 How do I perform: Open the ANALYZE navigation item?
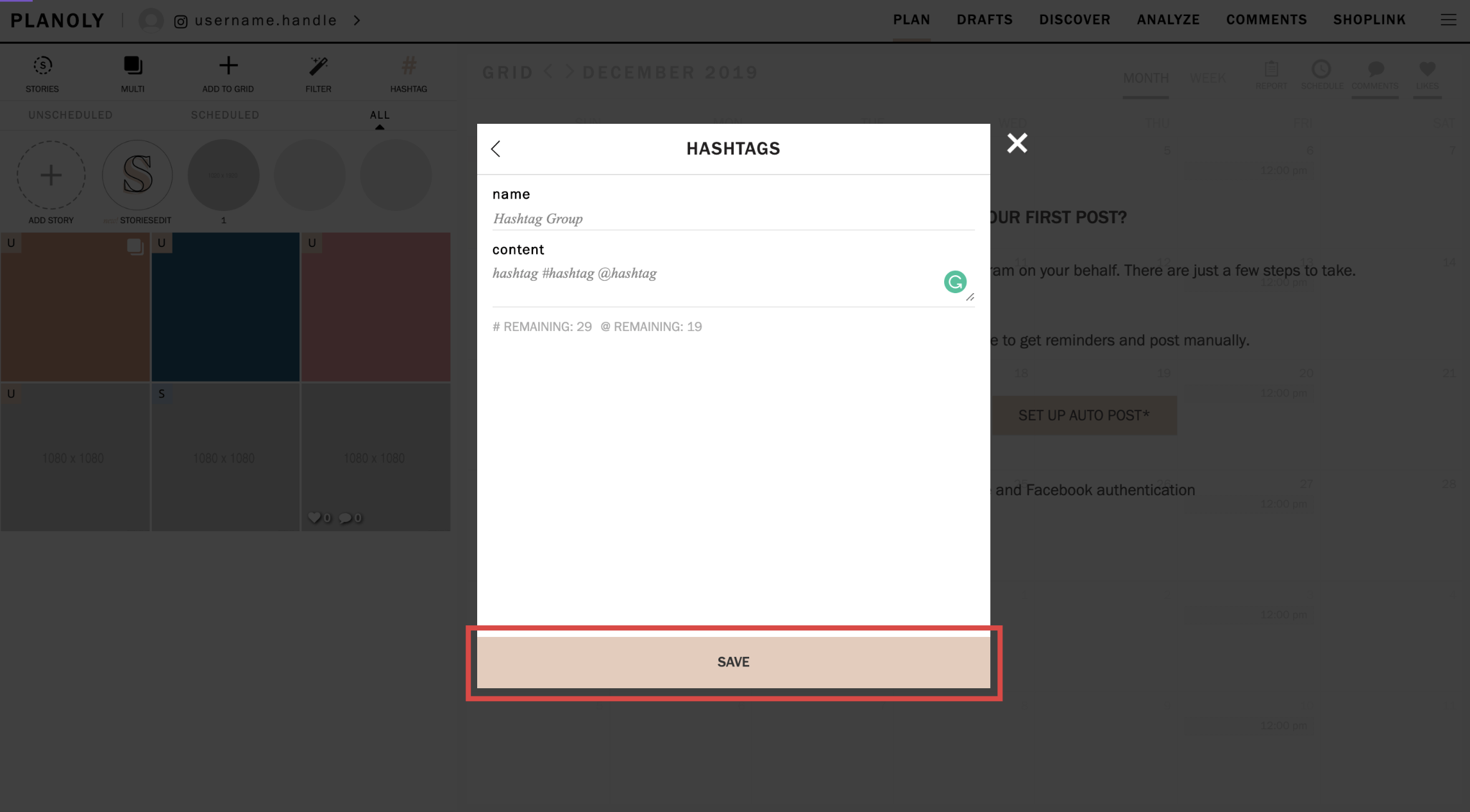(1168, 20)
